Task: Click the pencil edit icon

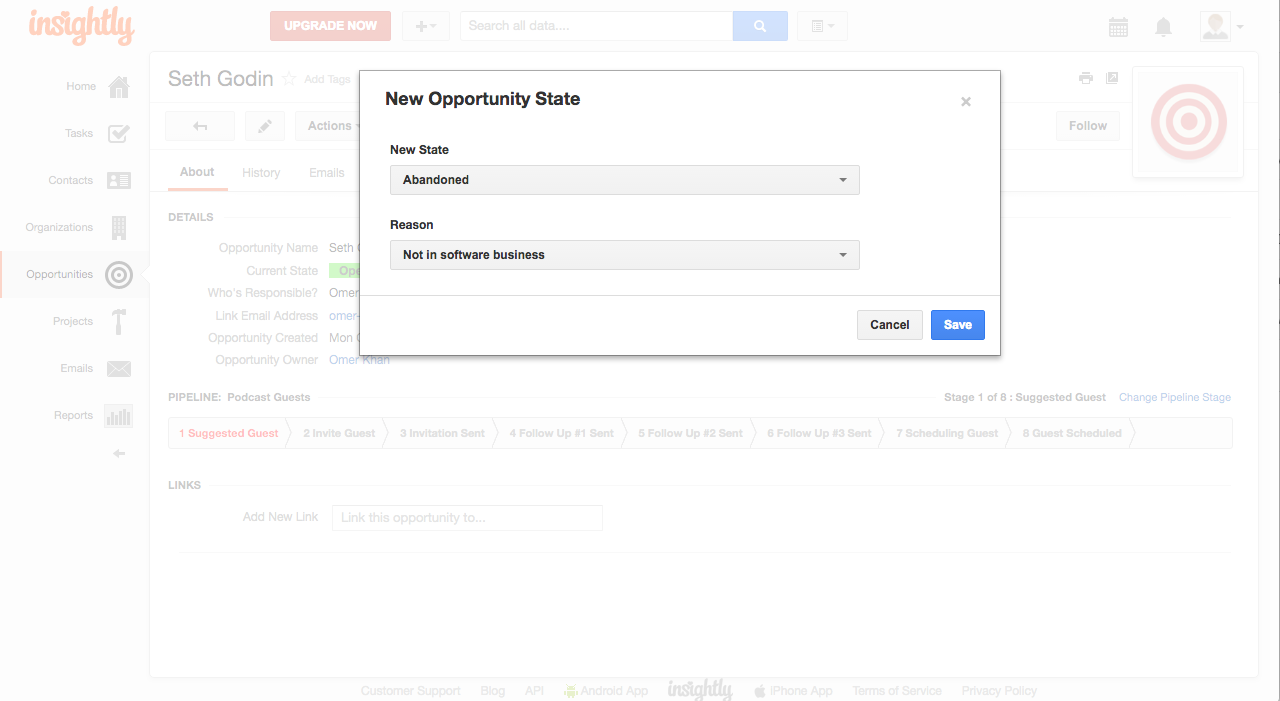Action: pos(265,126)
